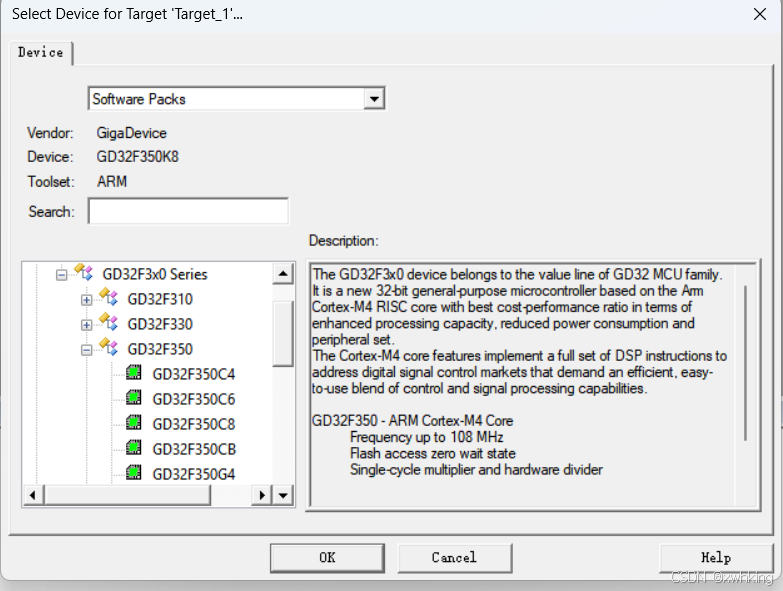This screenshot has width=783, height=591.
Task: Click device tree scroll right arrow
Action: [x=262, y=495]
